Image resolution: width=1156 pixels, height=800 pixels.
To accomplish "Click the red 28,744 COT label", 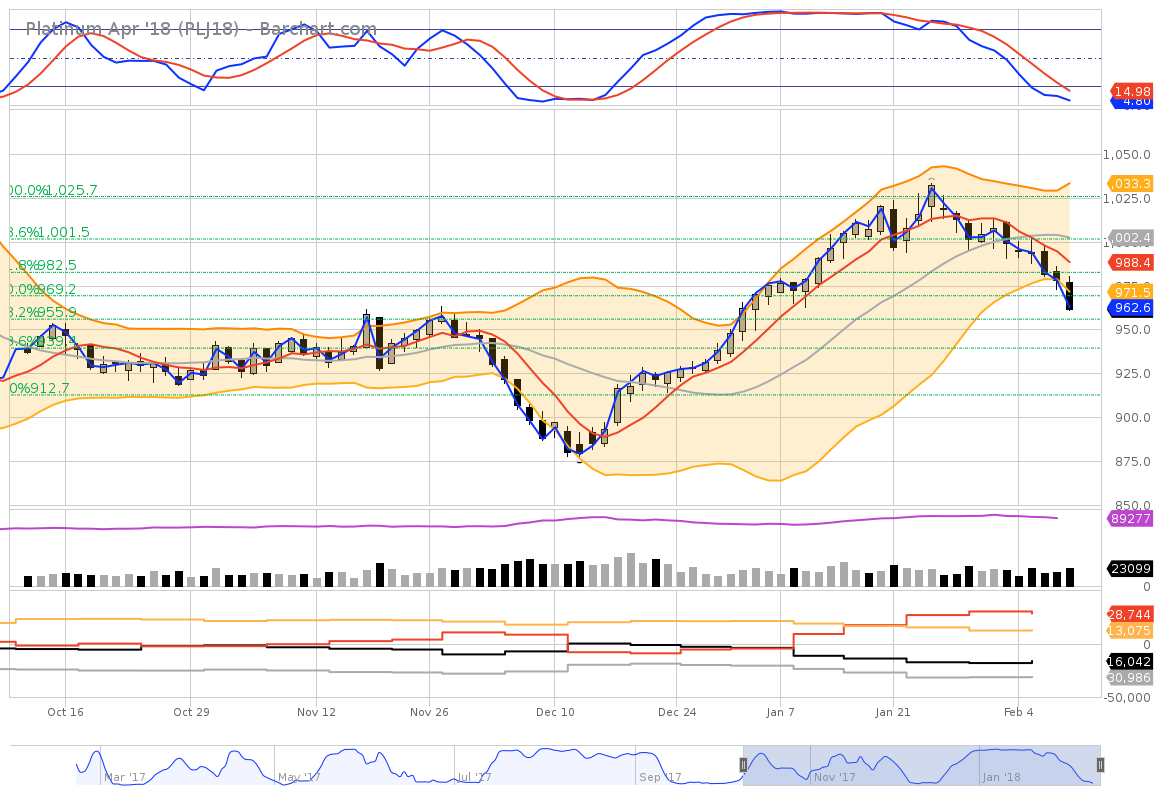I will [x=1130, y=614].
